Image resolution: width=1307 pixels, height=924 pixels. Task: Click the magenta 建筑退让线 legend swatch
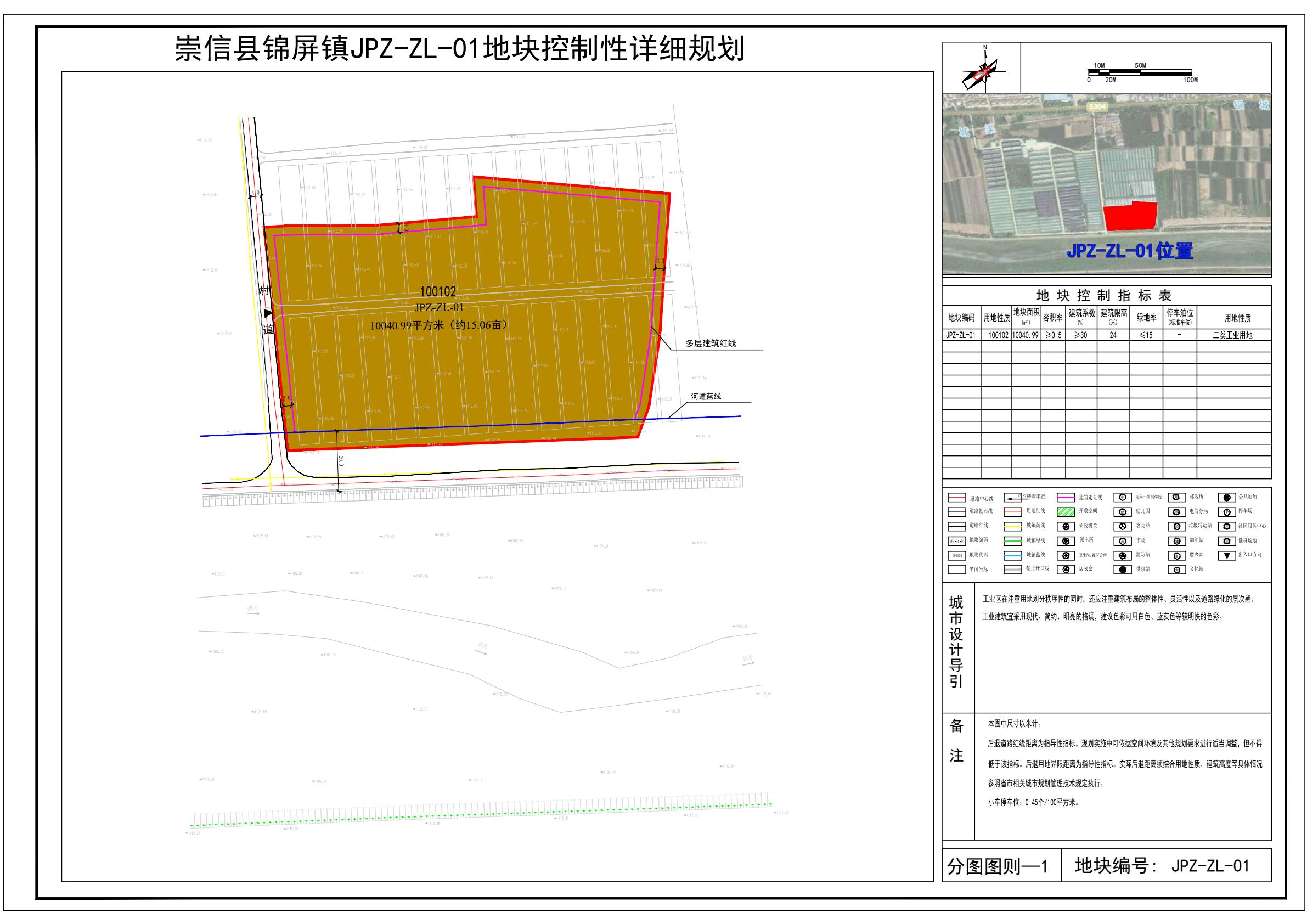tap(1066, 498)
